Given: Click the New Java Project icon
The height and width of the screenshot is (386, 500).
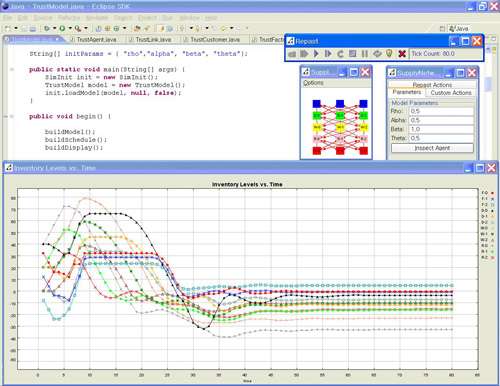Looking at the screenshot, I should point(99,28).
